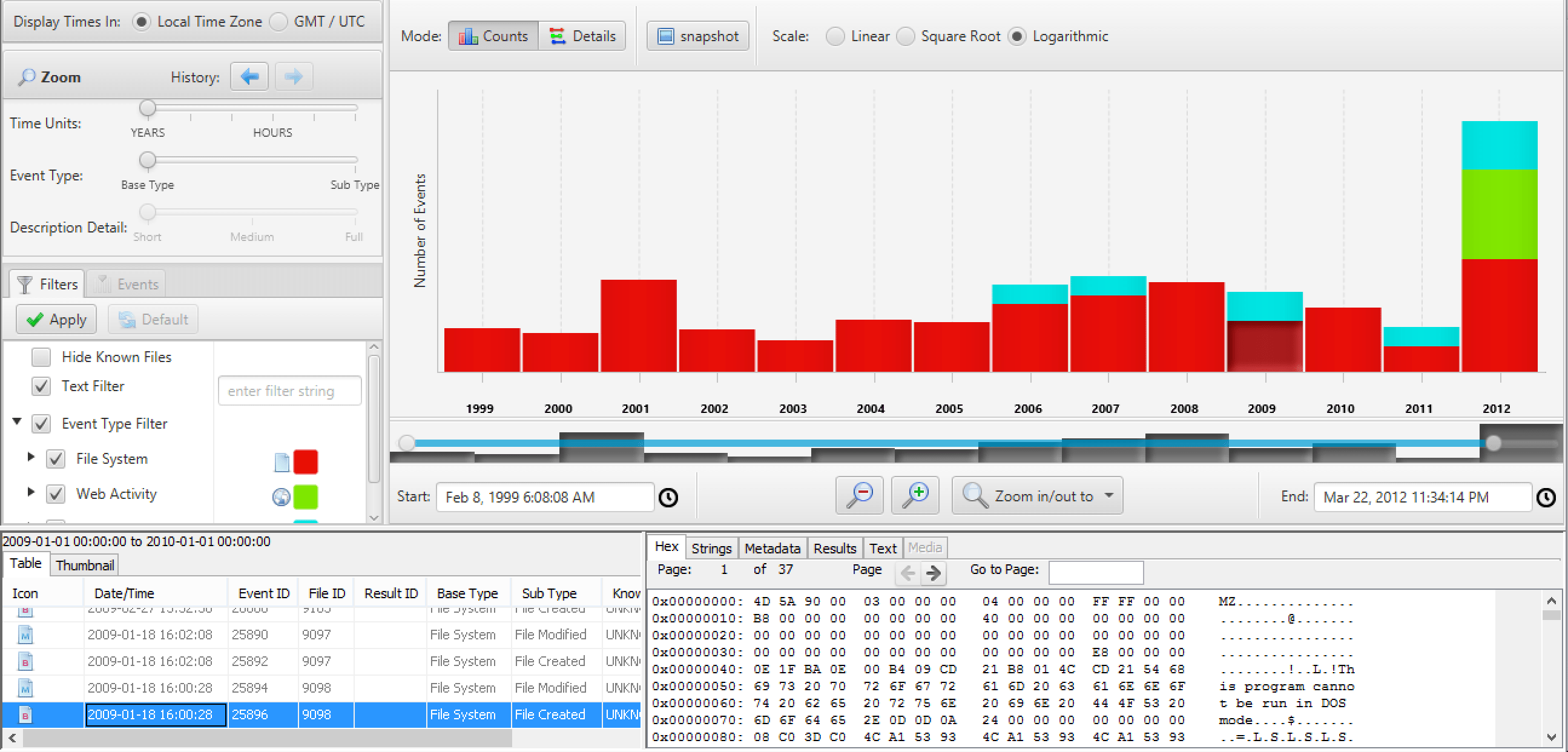Go to next hex page
The height and width of the screenshot is (752, 1568).
point(932,573)
